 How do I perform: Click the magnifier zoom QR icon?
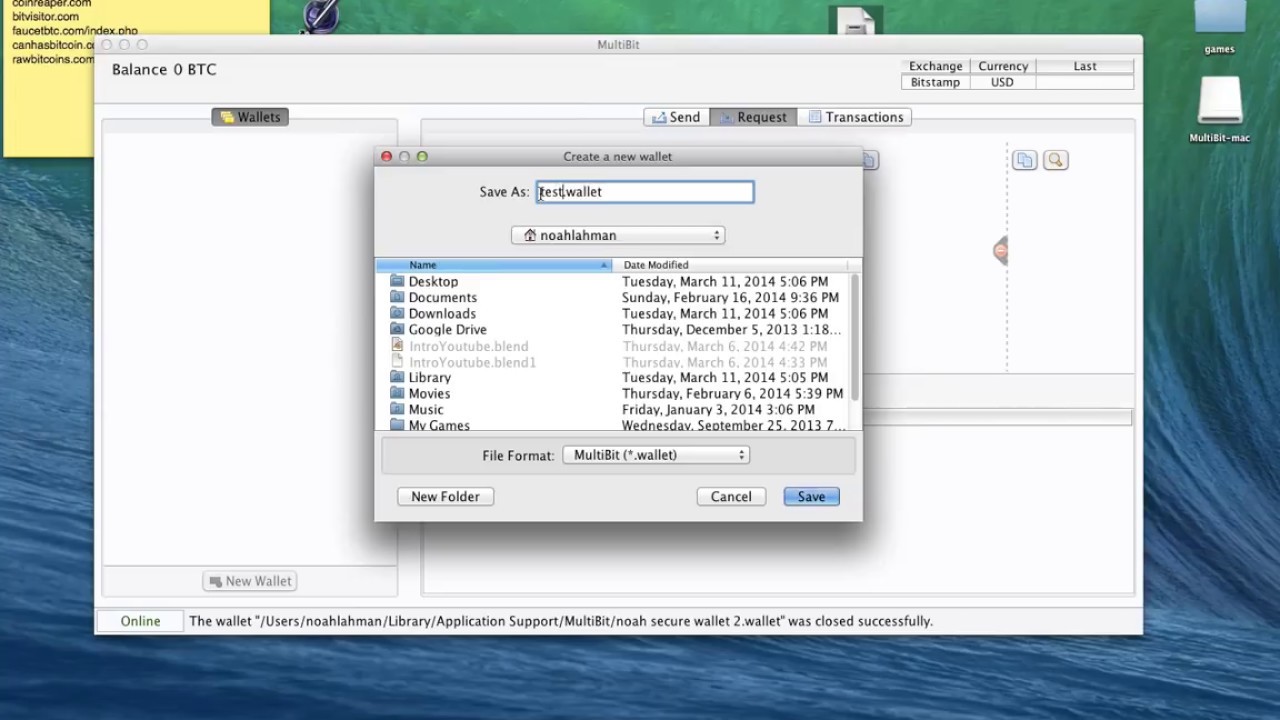coord(1055,160)
